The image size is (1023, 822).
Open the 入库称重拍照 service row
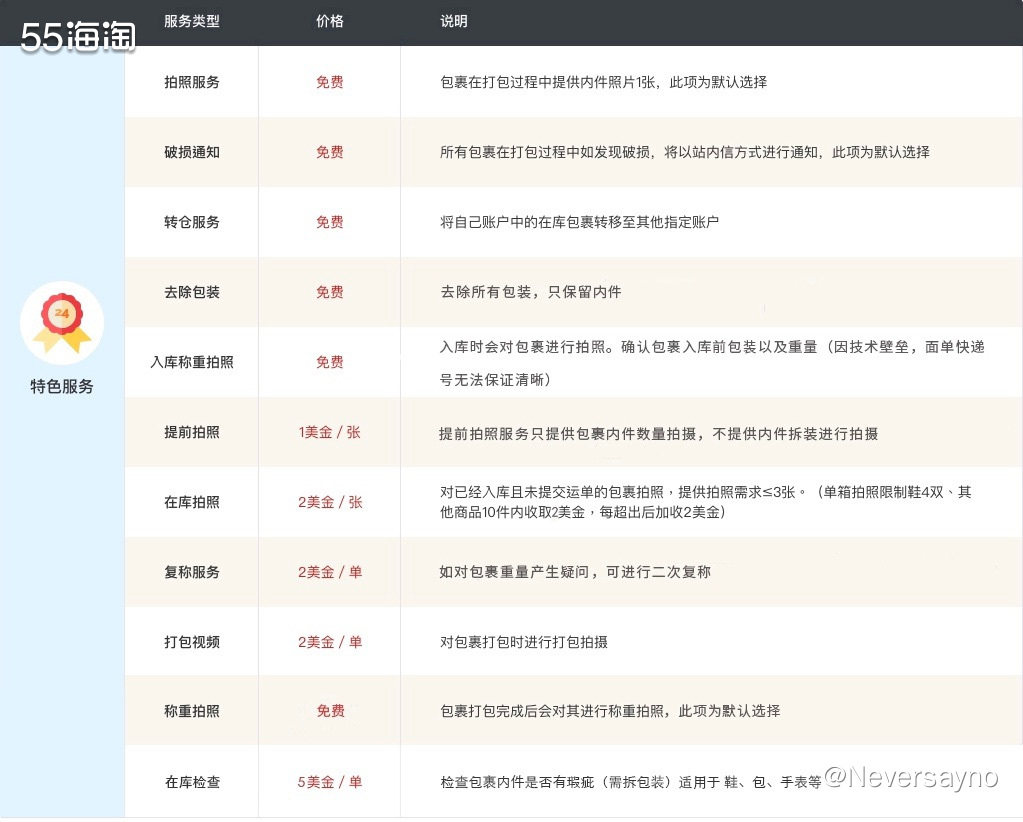(x=191, y=362)
